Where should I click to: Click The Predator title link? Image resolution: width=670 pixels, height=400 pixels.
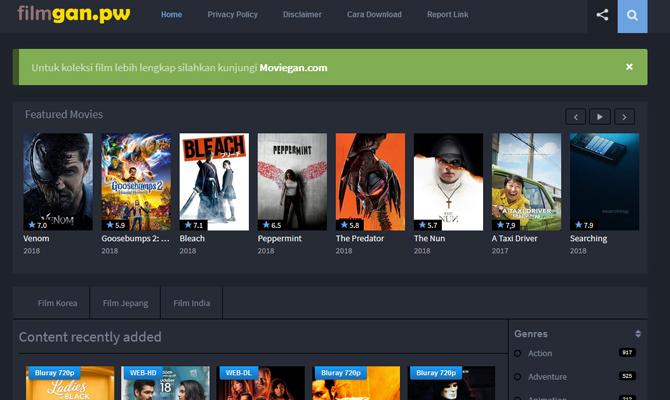pyautogui.click(x=360, y=238)
